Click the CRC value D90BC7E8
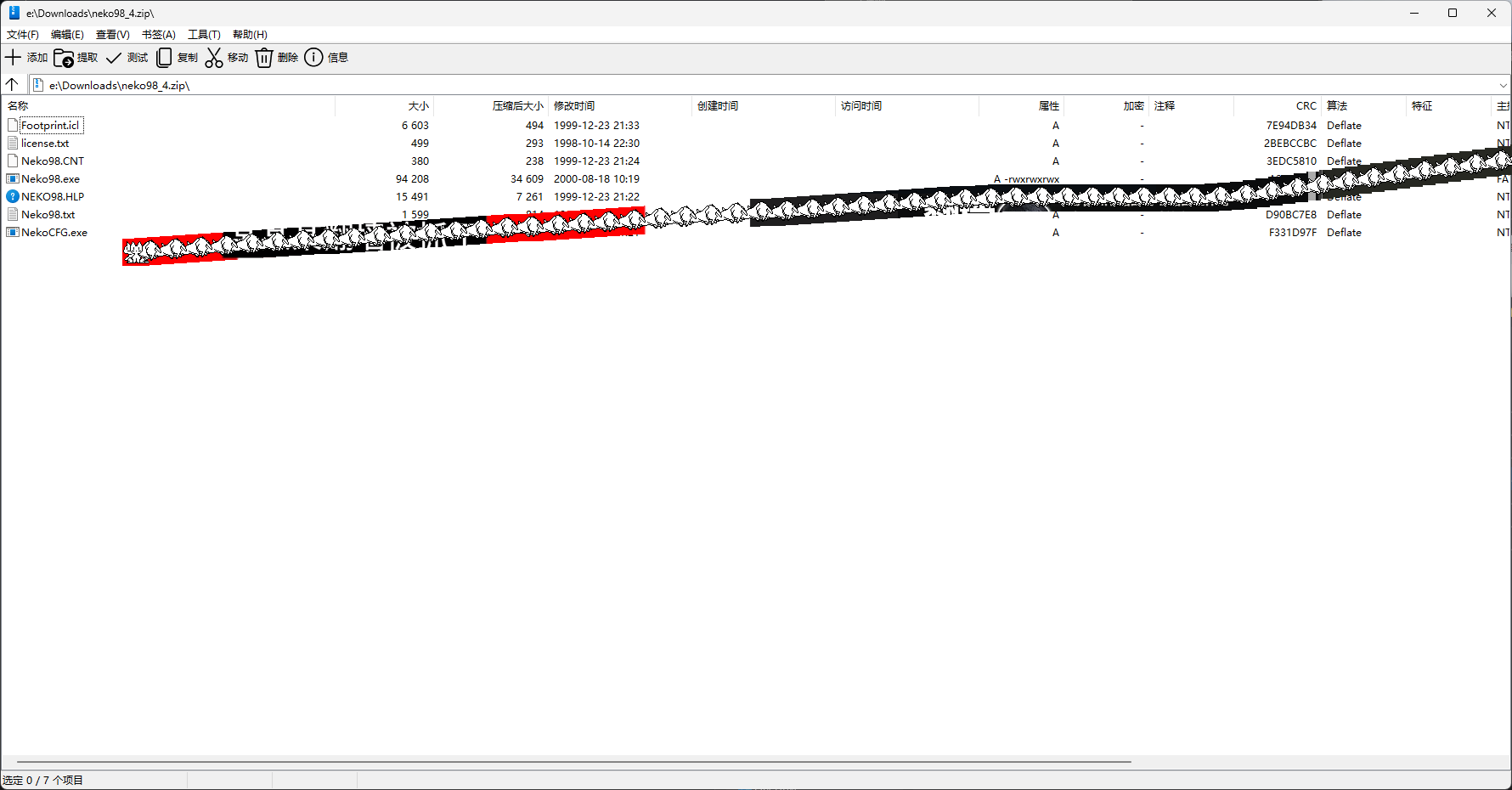This screenshot has width=1512, height=790. pos(1291,215)
